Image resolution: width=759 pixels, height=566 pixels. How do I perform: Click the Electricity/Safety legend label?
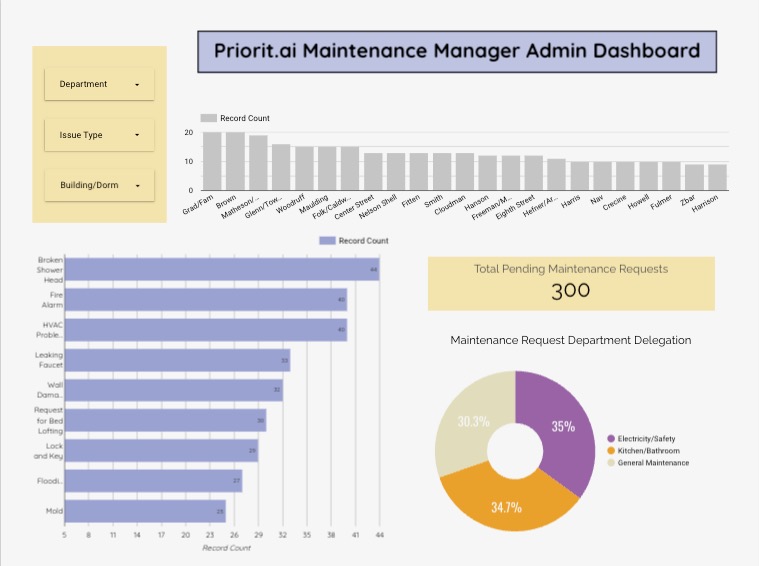646,439
